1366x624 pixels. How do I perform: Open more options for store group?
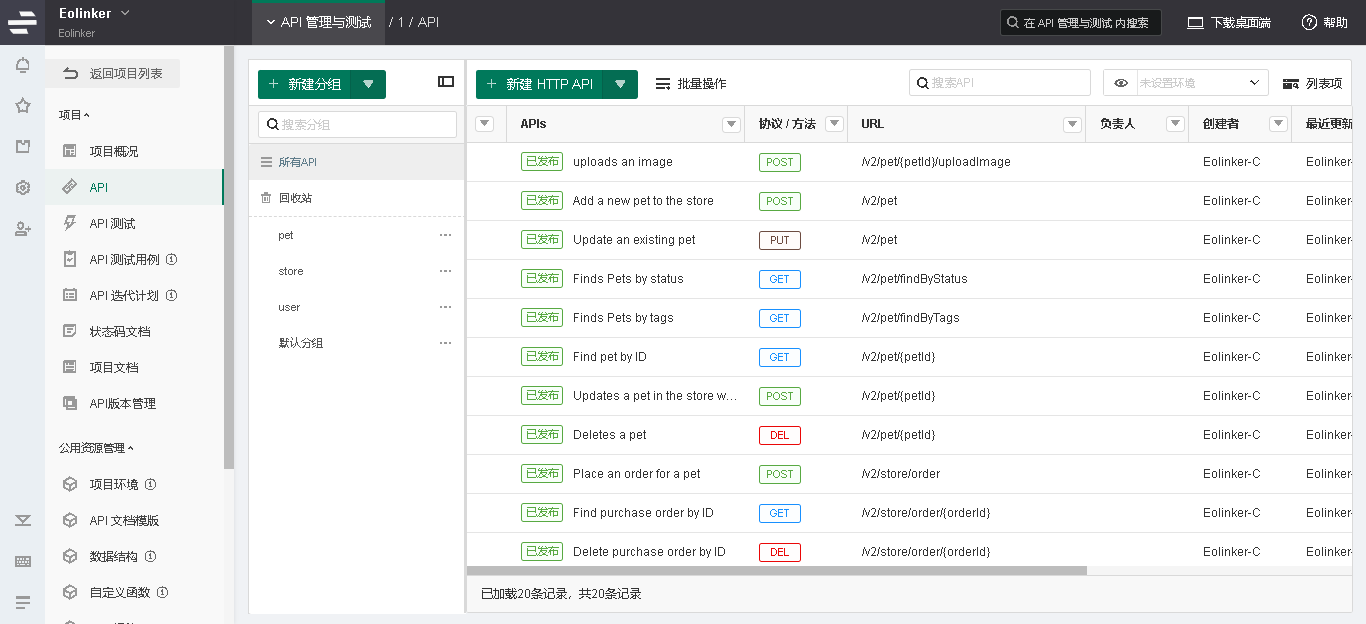(x=446, y=271)
